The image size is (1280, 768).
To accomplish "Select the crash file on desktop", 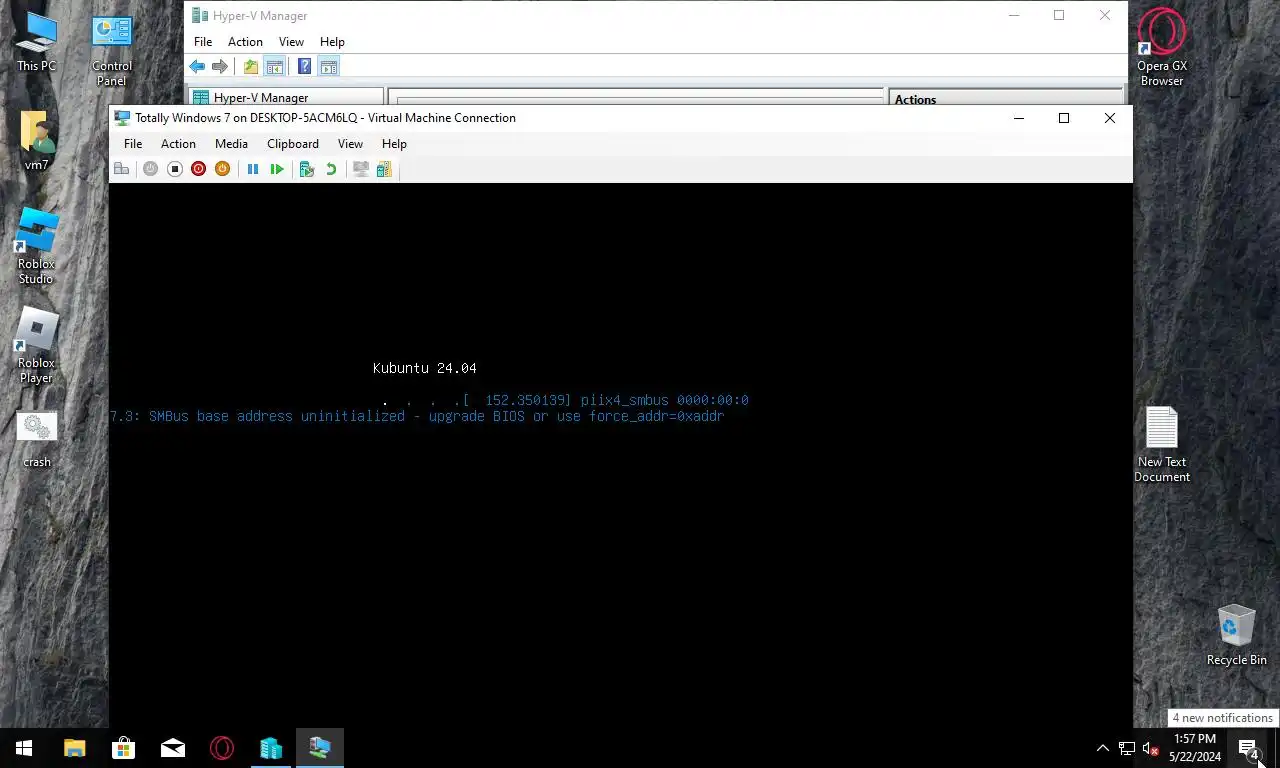I will pos(37,439).
